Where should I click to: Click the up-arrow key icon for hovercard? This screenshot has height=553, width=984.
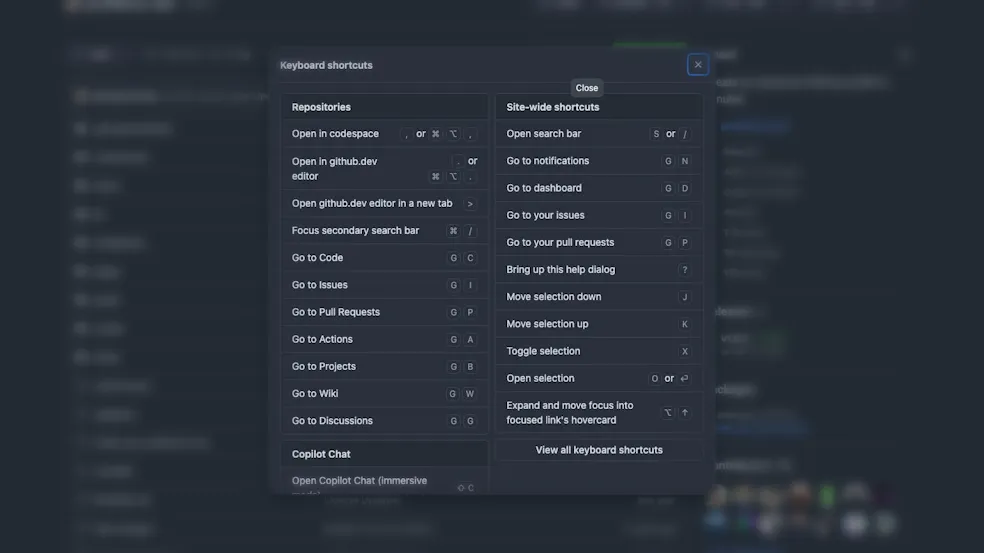click(685, 412)
